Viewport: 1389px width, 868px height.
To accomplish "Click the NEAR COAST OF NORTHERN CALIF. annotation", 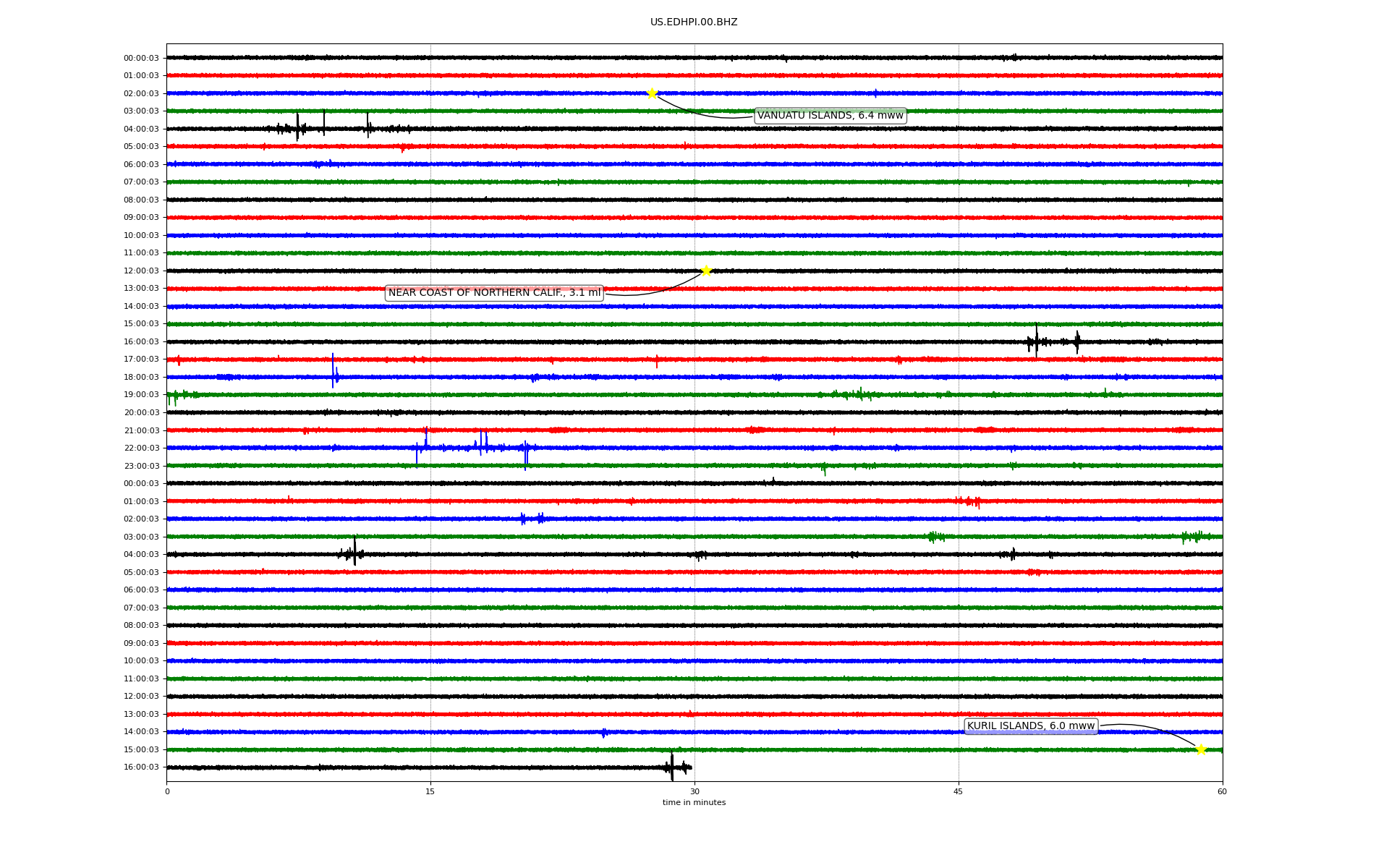I will [x=494, y=293].
